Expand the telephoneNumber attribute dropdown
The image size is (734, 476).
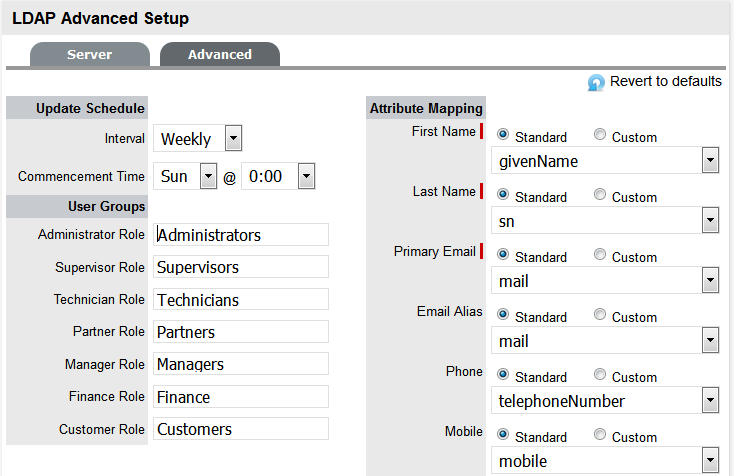[x=709, y=401]
